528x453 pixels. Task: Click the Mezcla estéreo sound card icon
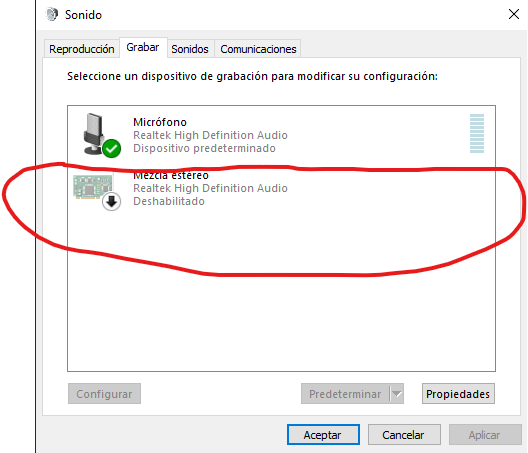(x=93, y=187)
